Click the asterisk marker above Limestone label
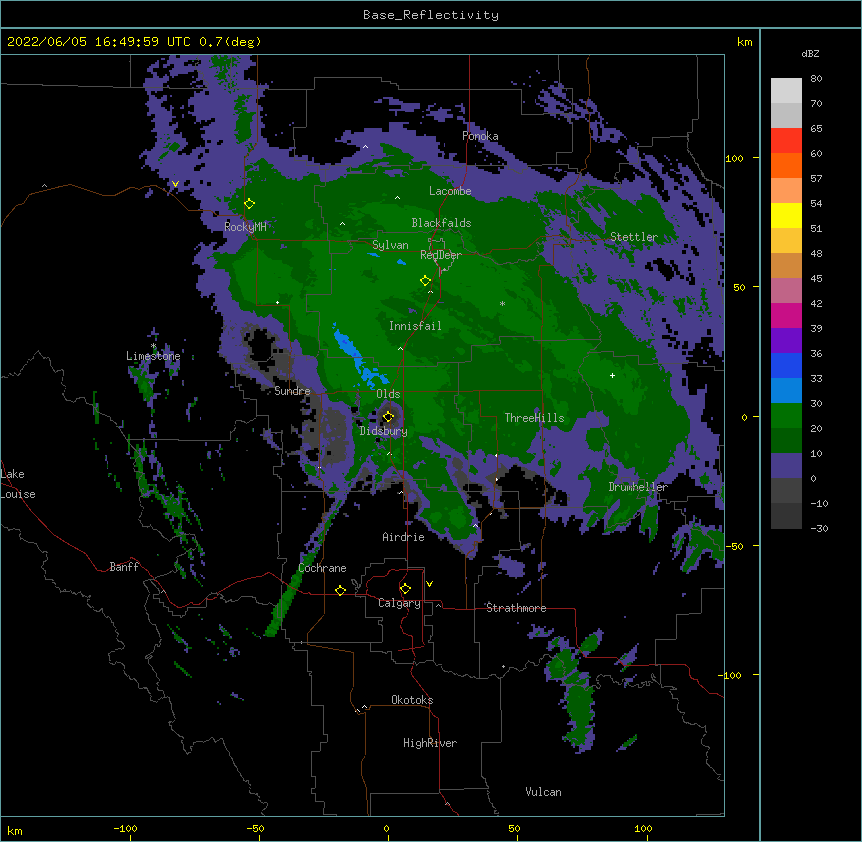 (x=153, y=346)
